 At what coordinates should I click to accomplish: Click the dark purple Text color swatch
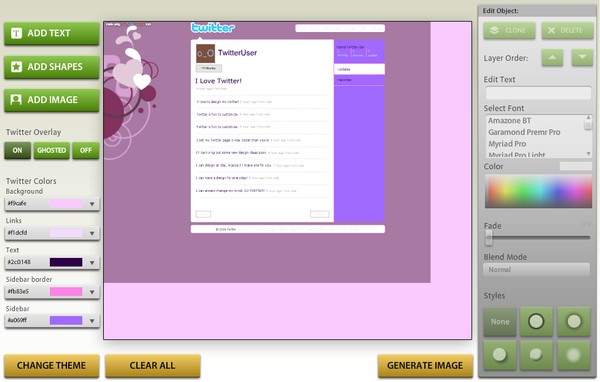[x=66, y=262]
